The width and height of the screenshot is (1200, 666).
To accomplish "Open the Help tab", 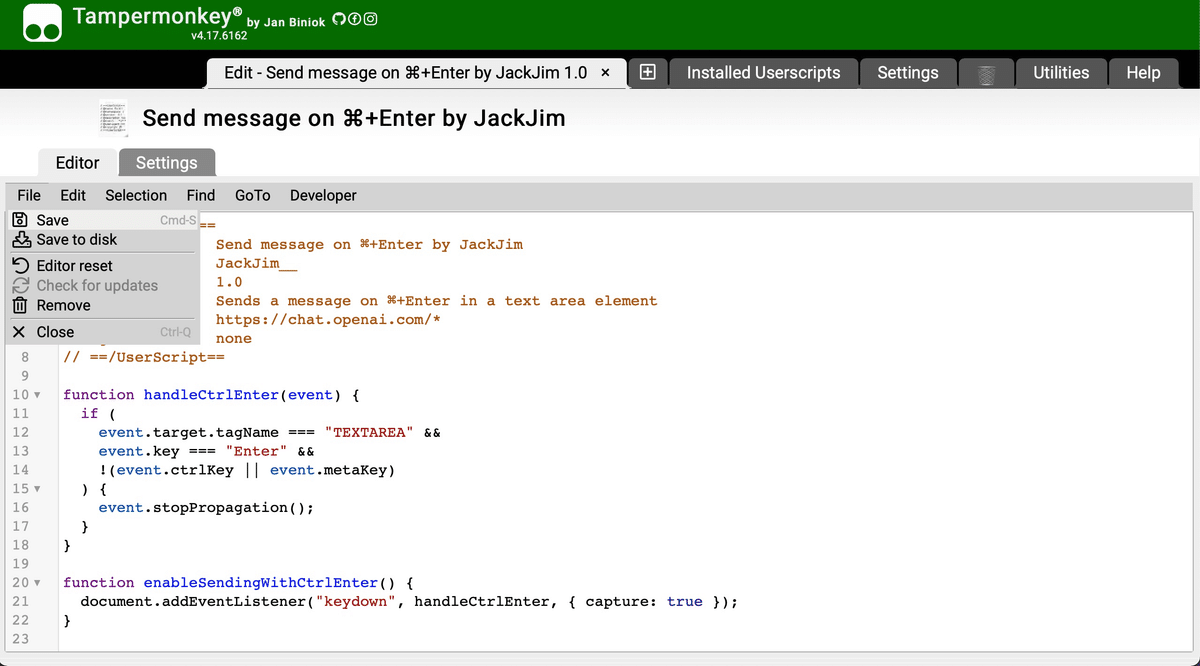I will (x=1143, y=73).
